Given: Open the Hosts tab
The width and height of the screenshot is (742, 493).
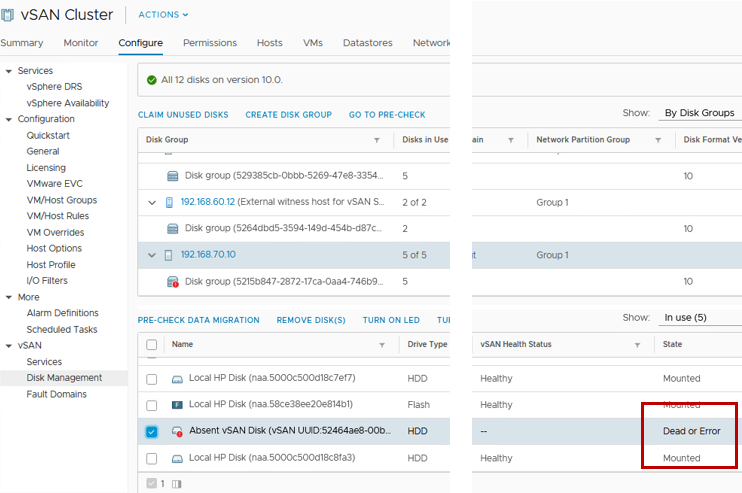Looking at the screenshot, I should [270, 43].
